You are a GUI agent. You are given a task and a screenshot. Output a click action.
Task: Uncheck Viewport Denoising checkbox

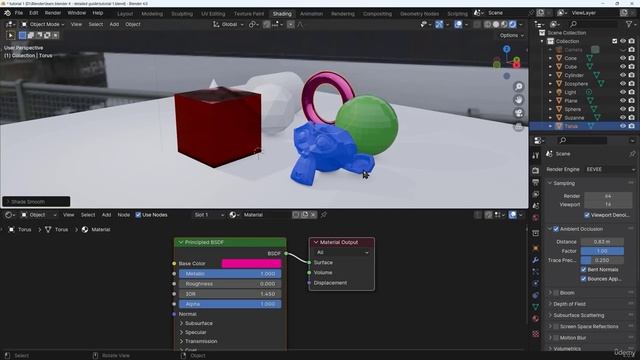(587, 215)
